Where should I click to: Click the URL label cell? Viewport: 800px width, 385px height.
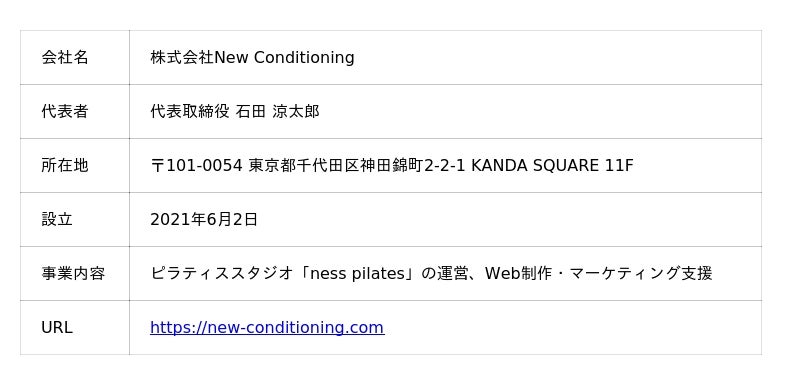click(x=74, y=327)
